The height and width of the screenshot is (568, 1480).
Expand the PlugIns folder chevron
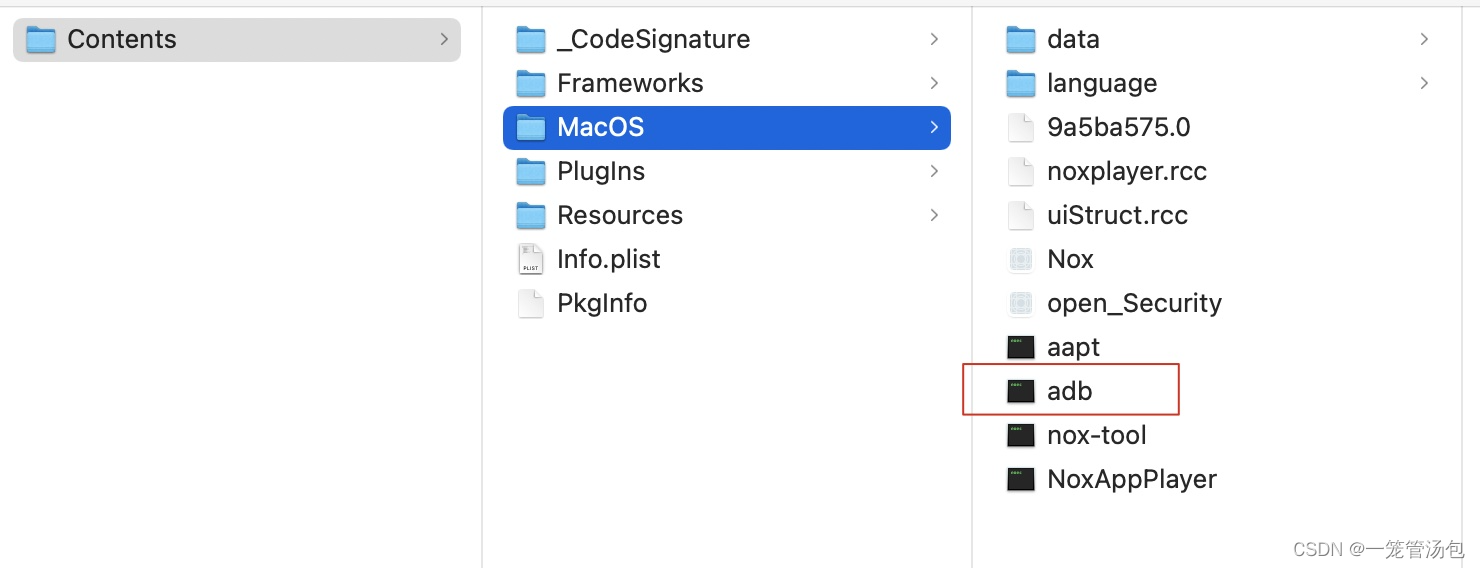[934, 171]
